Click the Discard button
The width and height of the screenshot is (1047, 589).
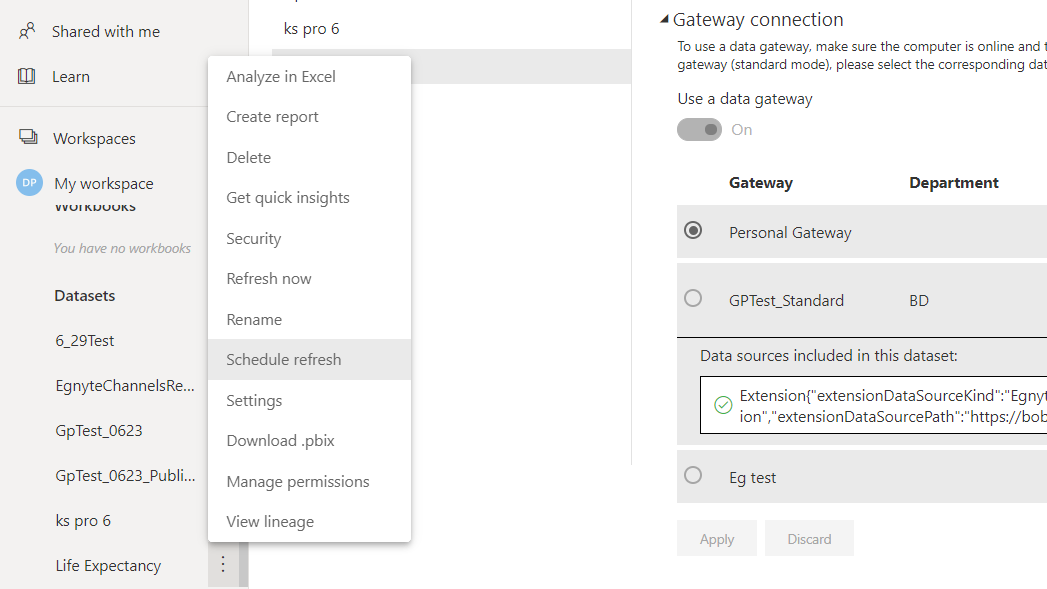click(809, 538)
